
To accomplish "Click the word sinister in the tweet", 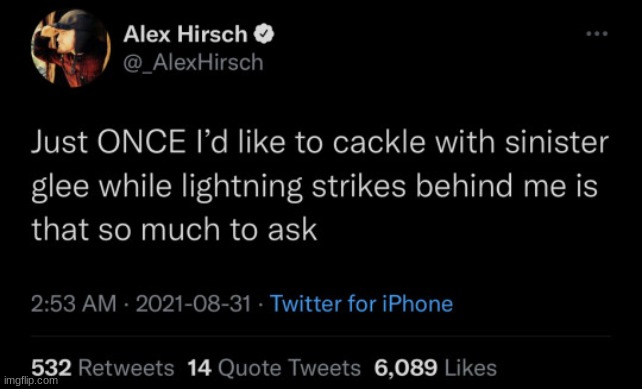I will (x=556, y=142).
